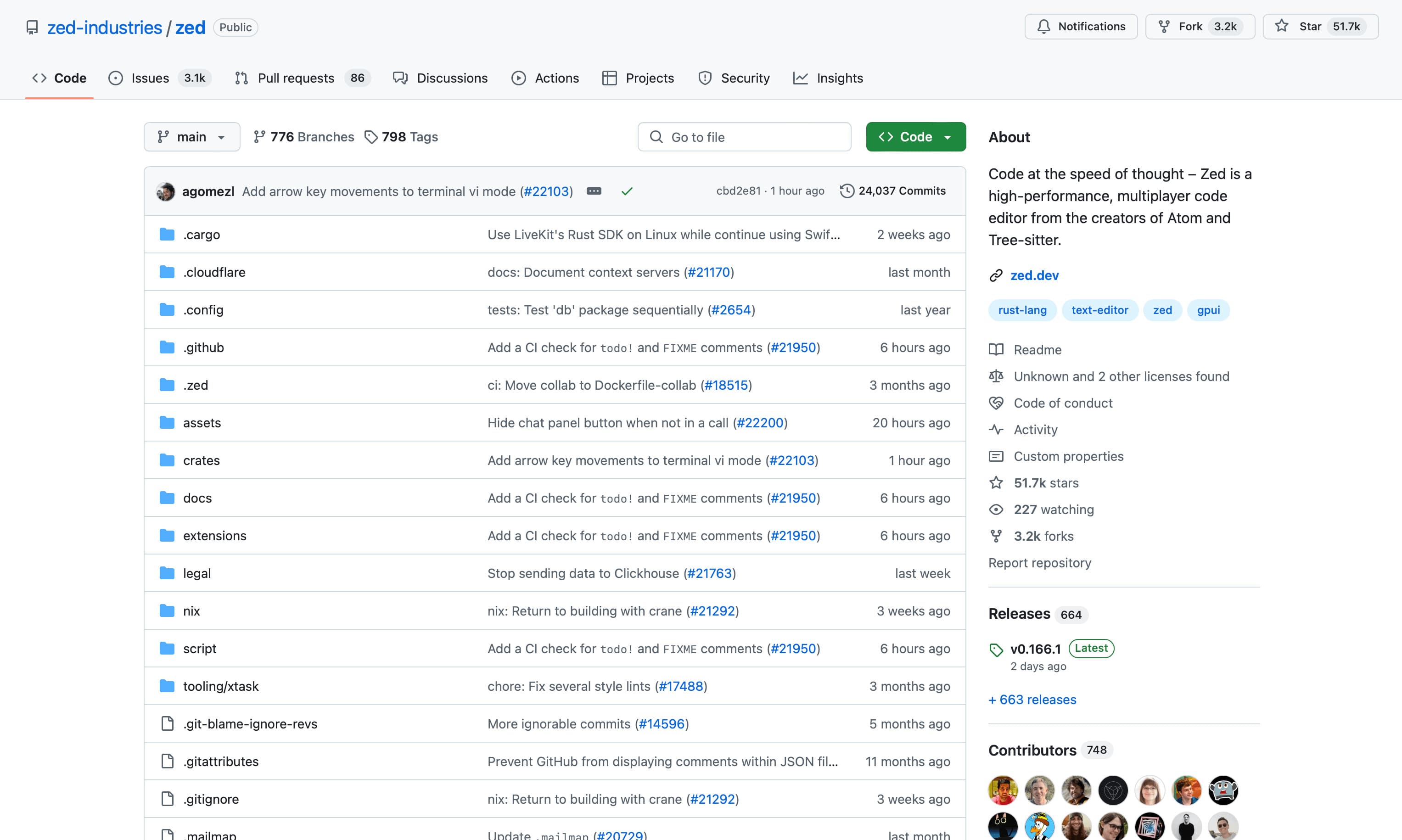The width and height of the screenshot is (1402, 840).
Task: Click the Activity pulse icon
Action: pos(996,429)
